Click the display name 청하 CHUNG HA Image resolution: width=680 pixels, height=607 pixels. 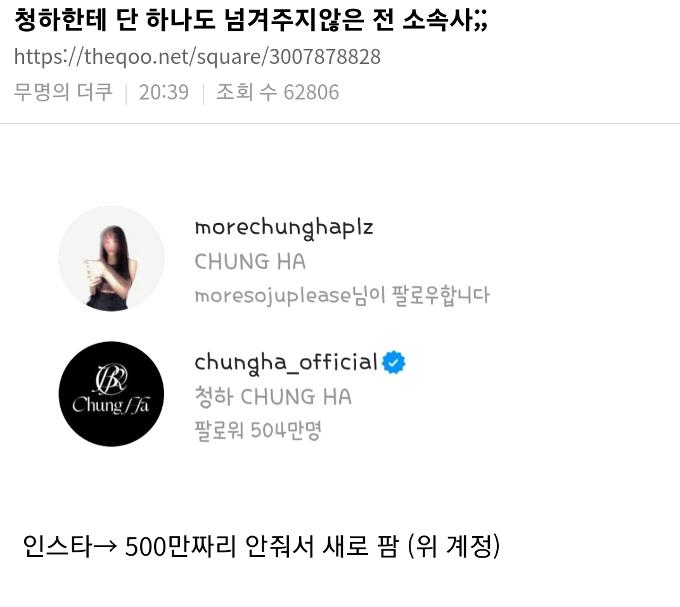click(x=273, y=397)
